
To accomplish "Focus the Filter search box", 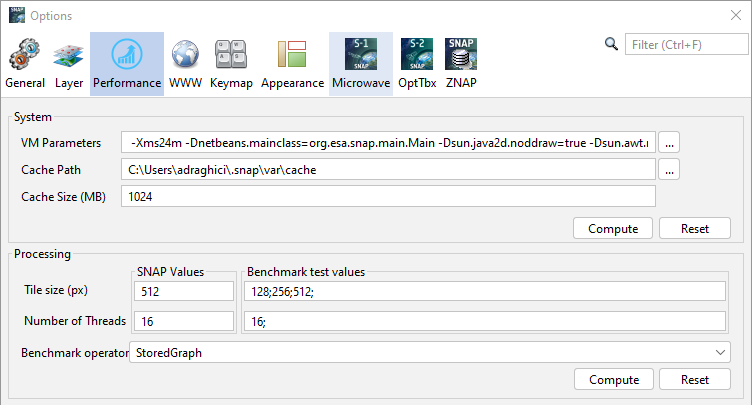I will click(685, 45).
